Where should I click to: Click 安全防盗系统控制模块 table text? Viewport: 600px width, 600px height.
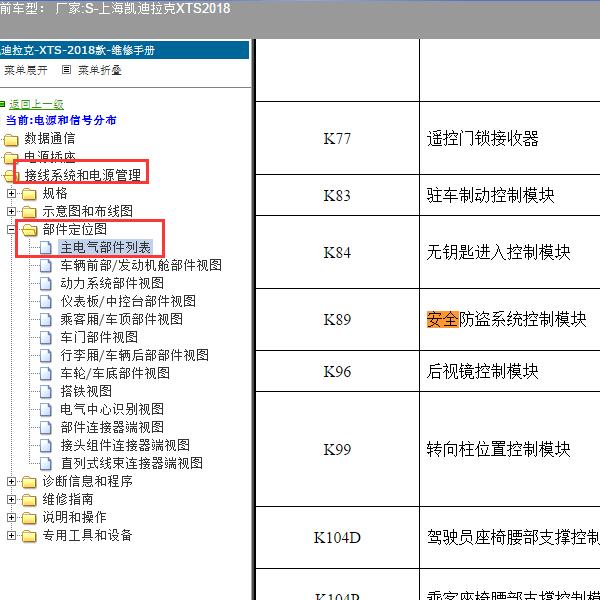(x=507, y=319)
